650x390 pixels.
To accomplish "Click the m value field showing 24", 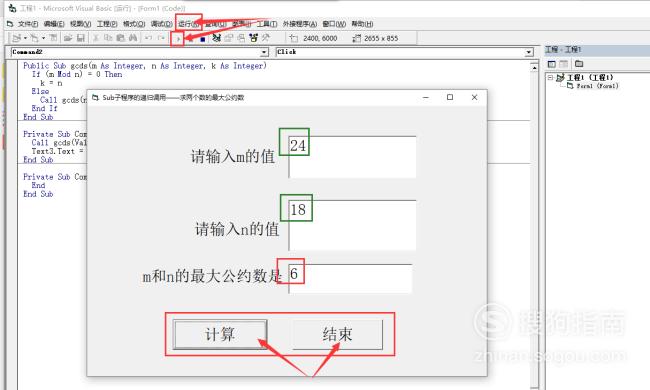I will [352, 157].
